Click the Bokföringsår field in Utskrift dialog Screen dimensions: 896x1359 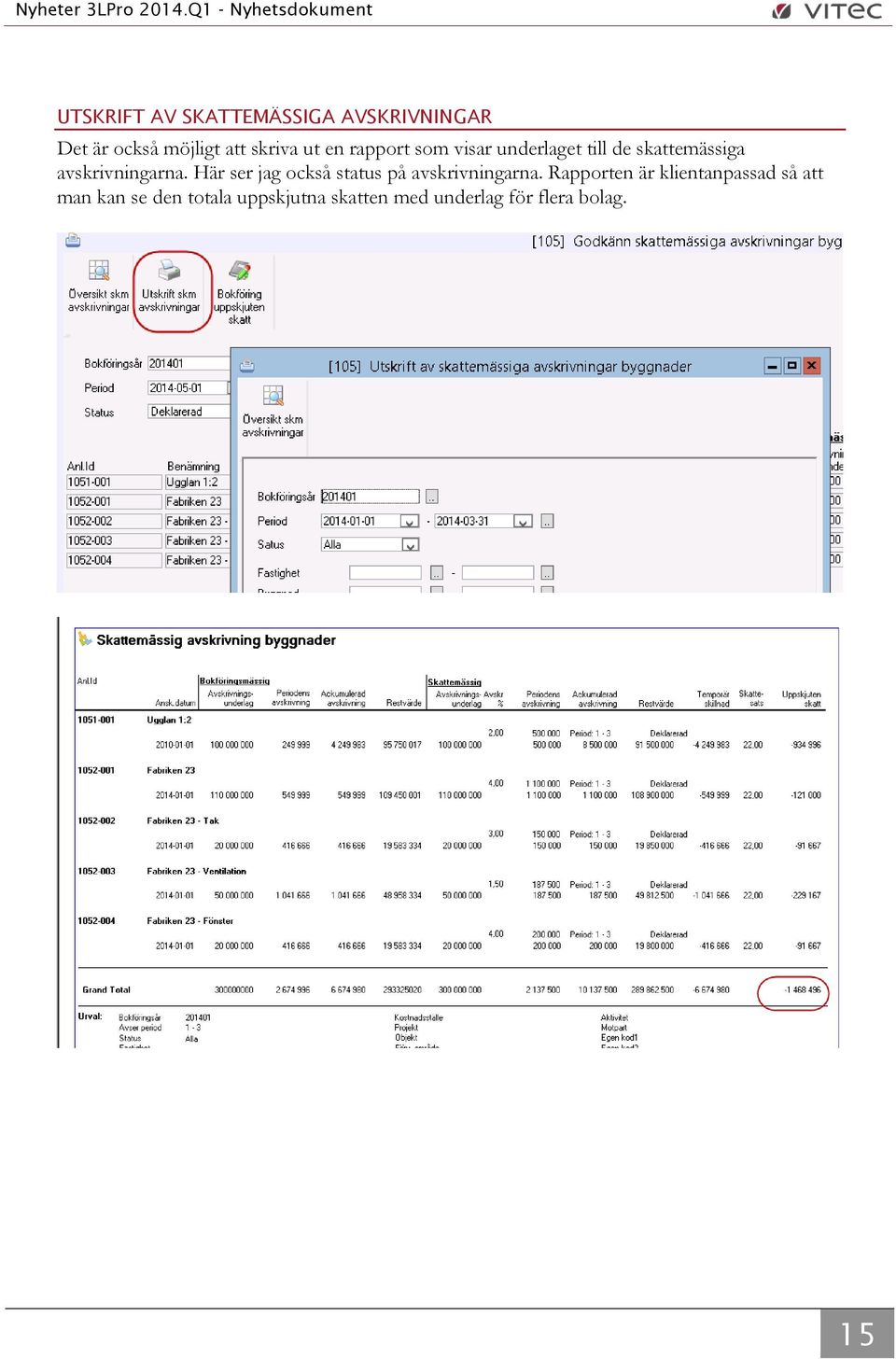click(371, 497)
